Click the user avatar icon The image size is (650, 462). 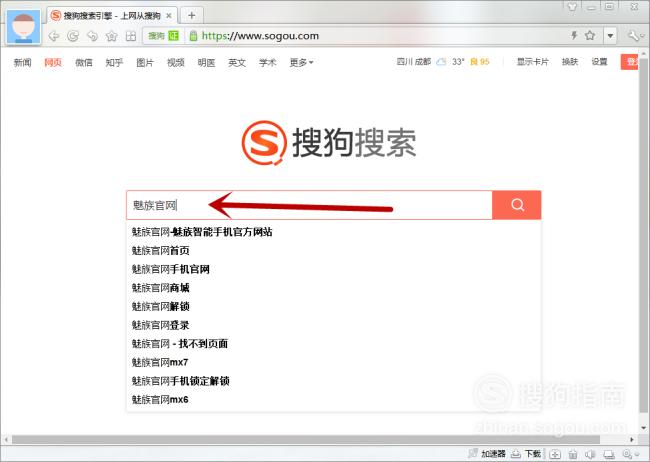(24, 27)
